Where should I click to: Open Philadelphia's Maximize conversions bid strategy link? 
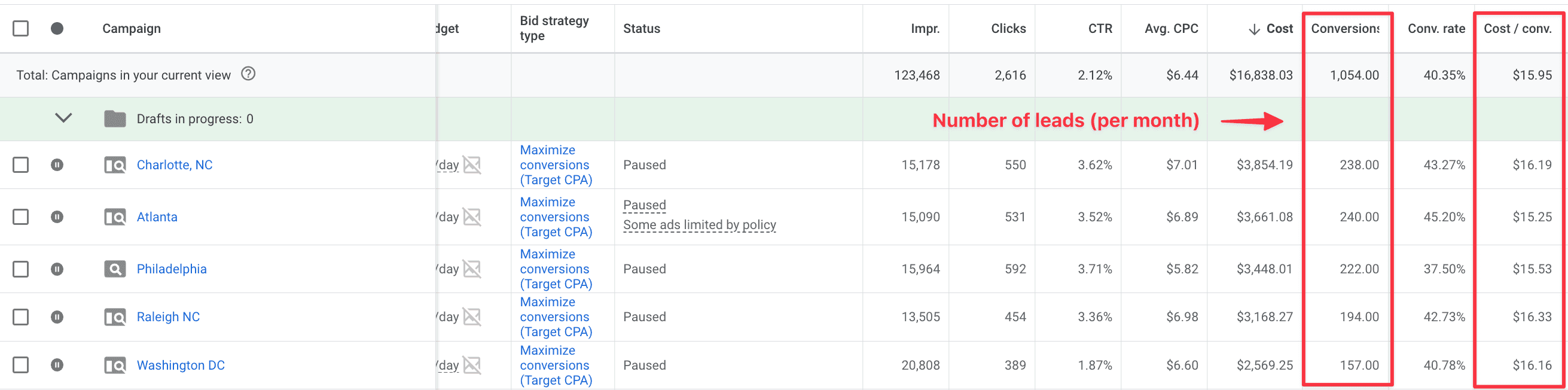click(556, 269)
